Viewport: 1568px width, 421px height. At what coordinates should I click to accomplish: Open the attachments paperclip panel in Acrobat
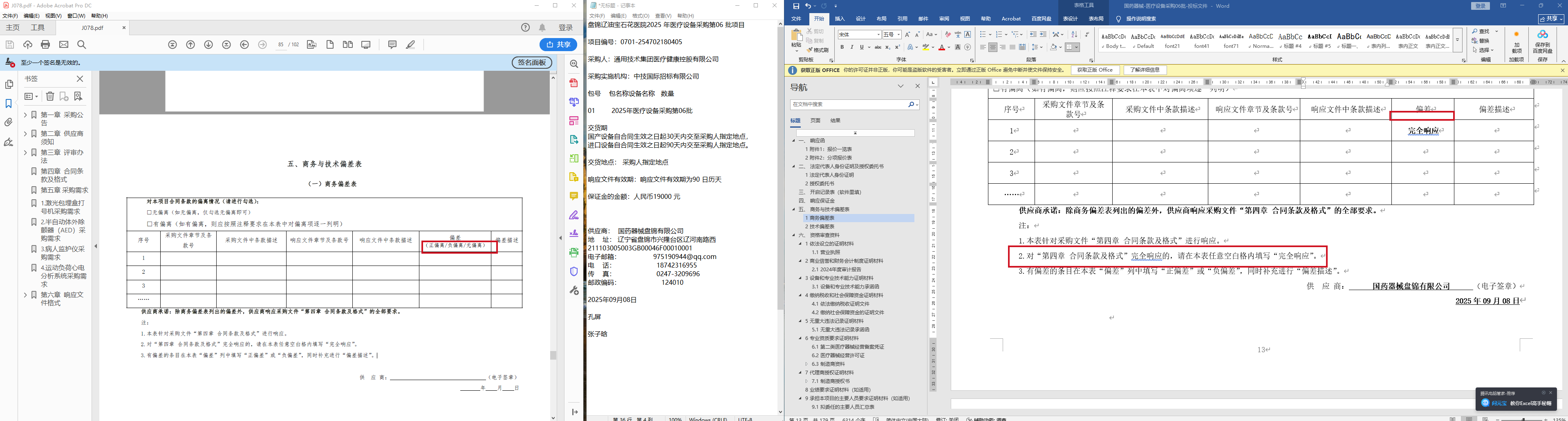9,122
